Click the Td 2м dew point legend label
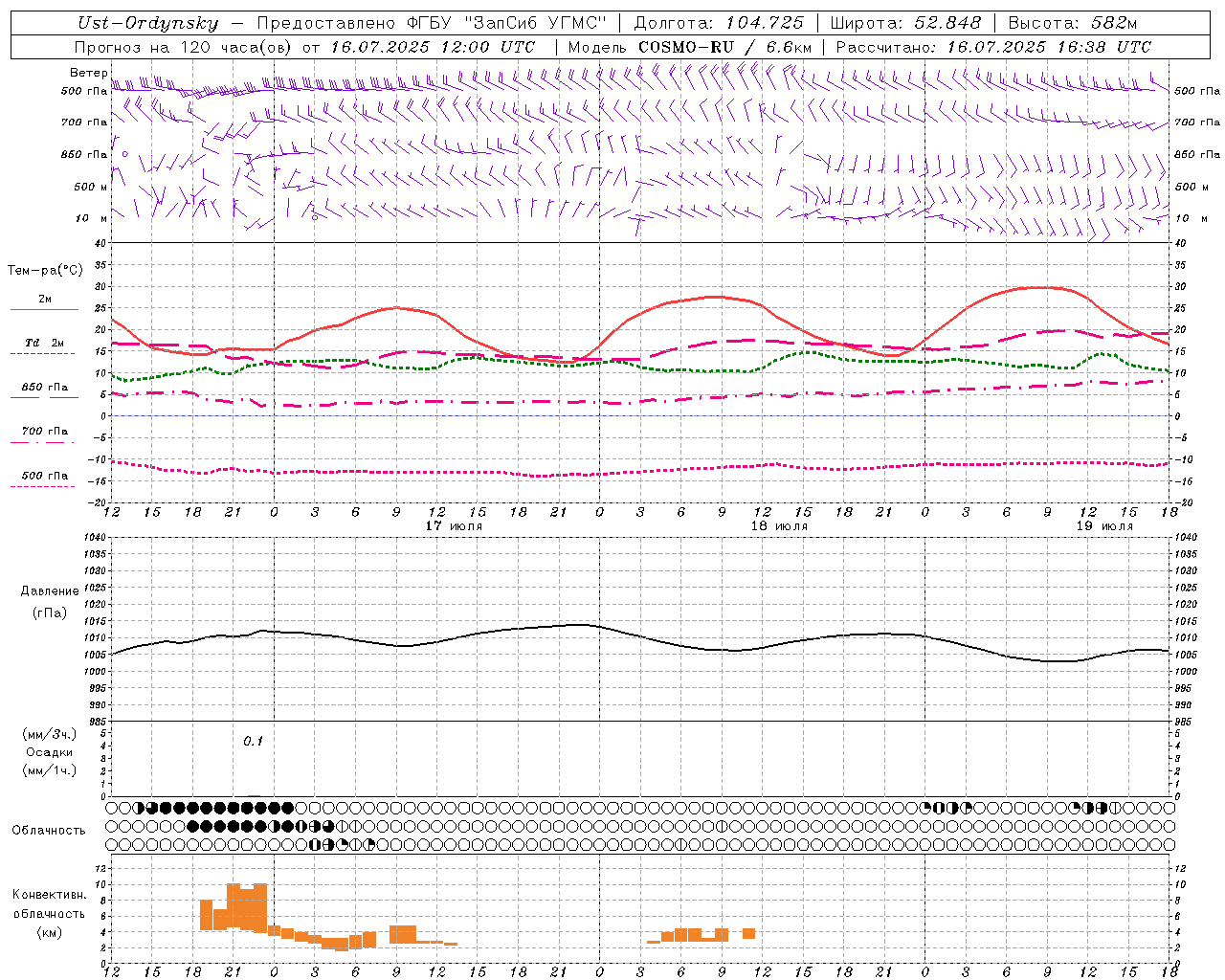This screenshot has width=1225, height=980. point(45,343)
